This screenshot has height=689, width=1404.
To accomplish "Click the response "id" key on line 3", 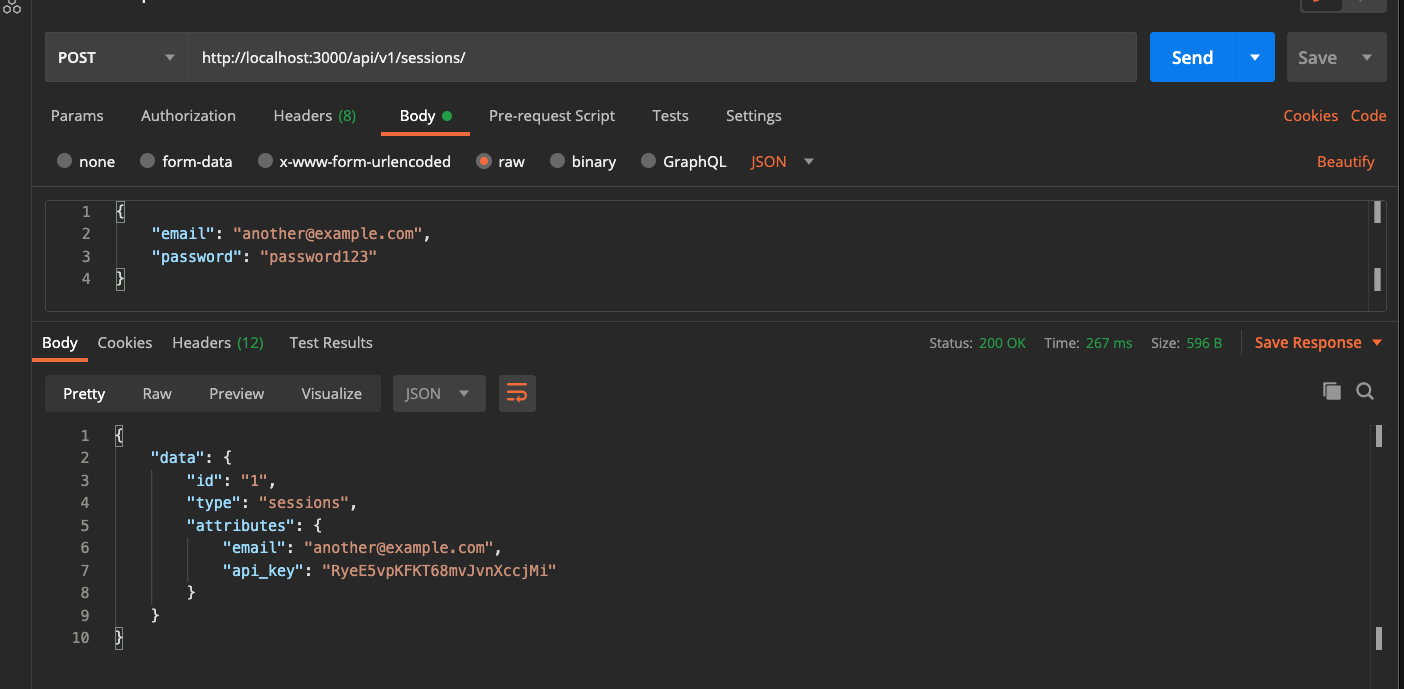I will point(204,480).
